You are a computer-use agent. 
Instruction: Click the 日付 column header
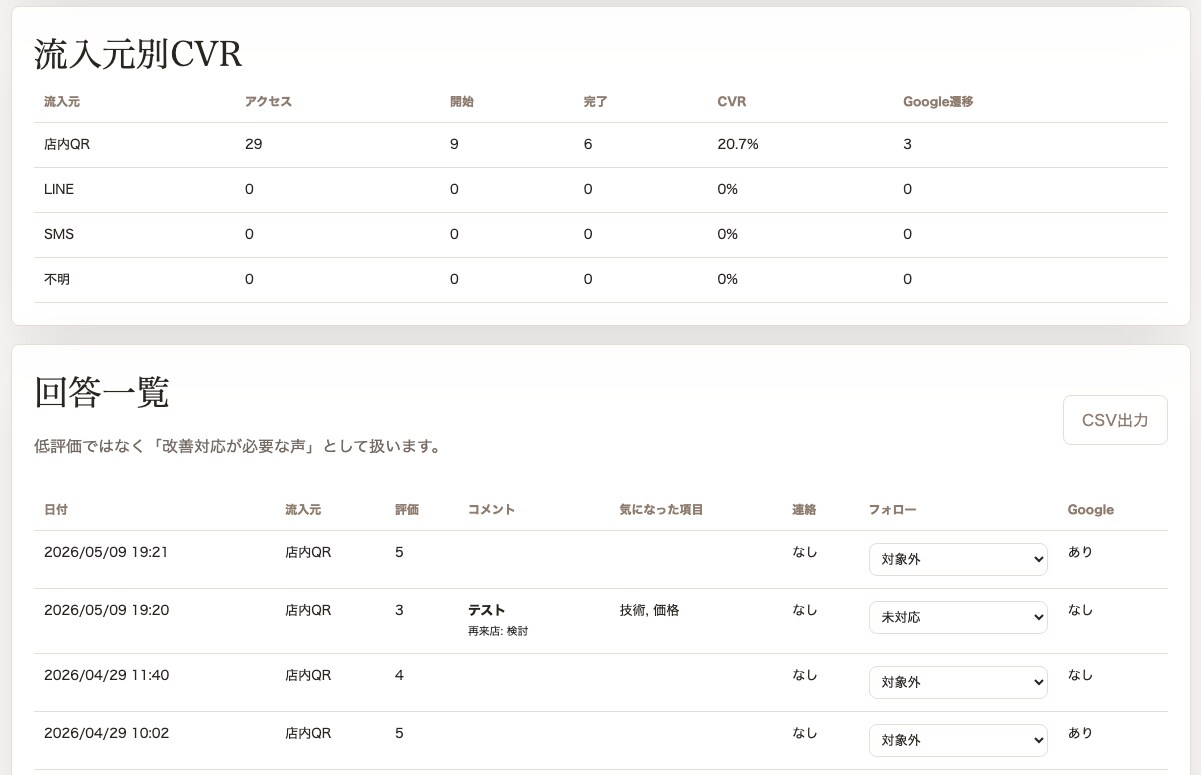coord(56,509)
